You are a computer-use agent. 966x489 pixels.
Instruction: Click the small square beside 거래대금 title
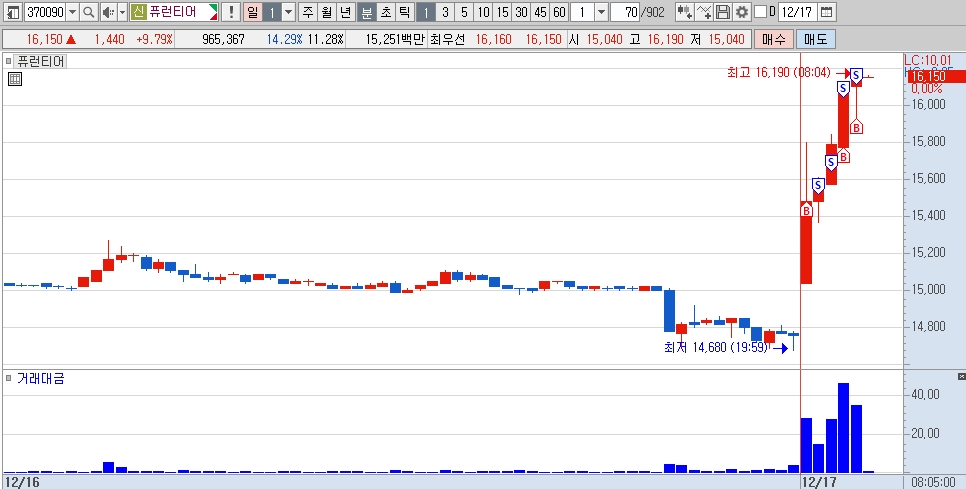9,378
